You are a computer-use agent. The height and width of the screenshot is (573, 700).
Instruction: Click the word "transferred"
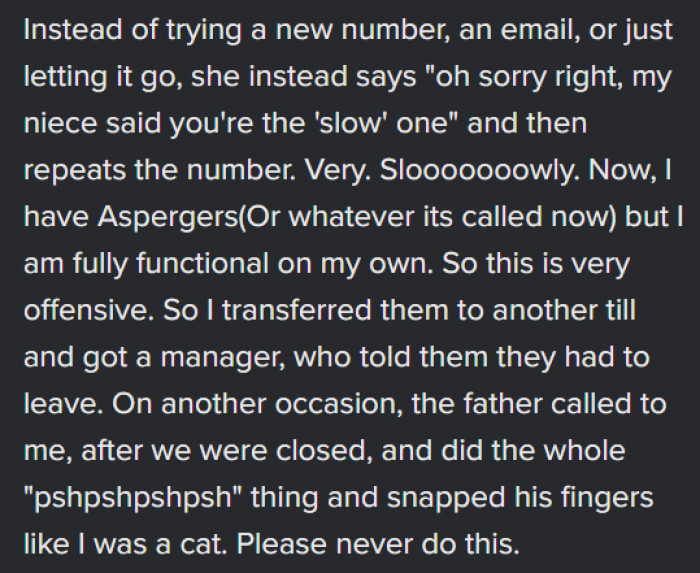297,311
